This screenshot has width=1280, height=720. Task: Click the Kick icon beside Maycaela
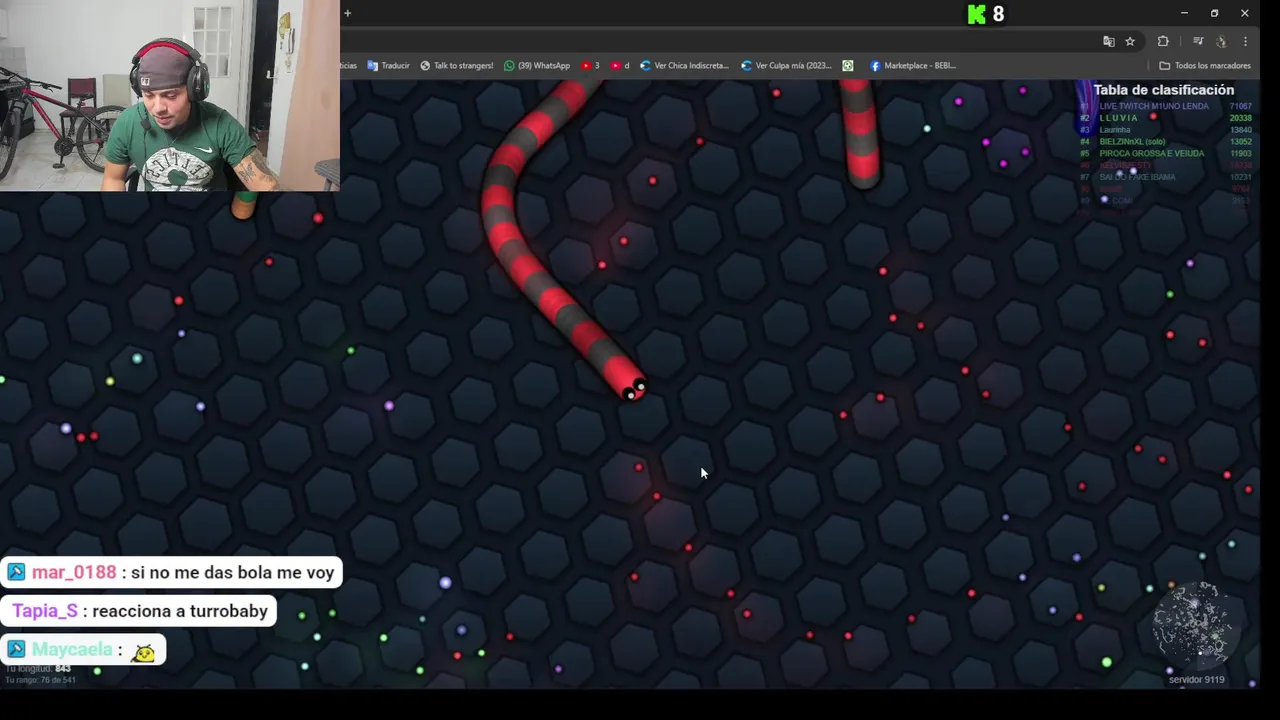[x=16, y=650]
